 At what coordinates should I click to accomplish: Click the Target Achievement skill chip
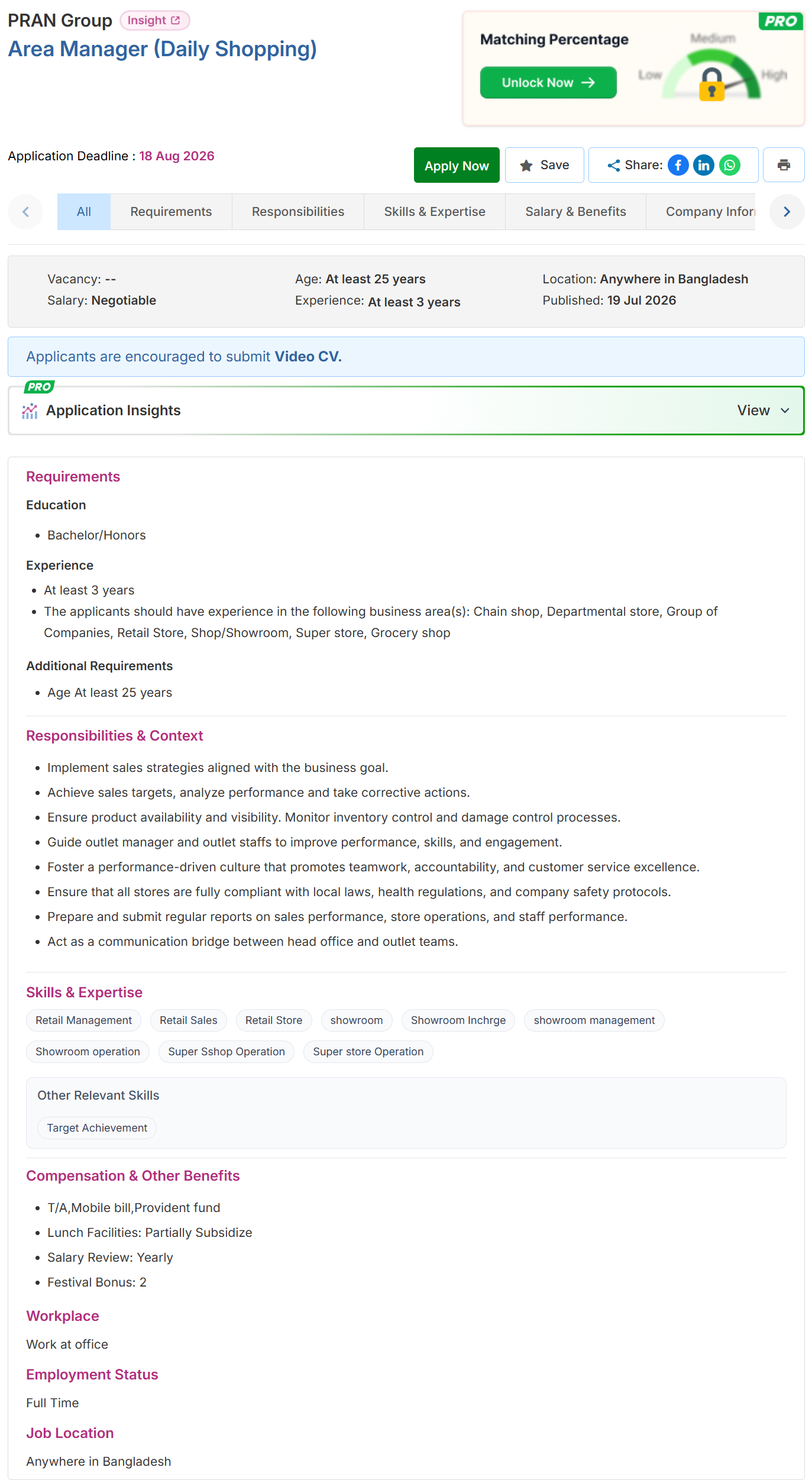click(x=97, y=1128)
